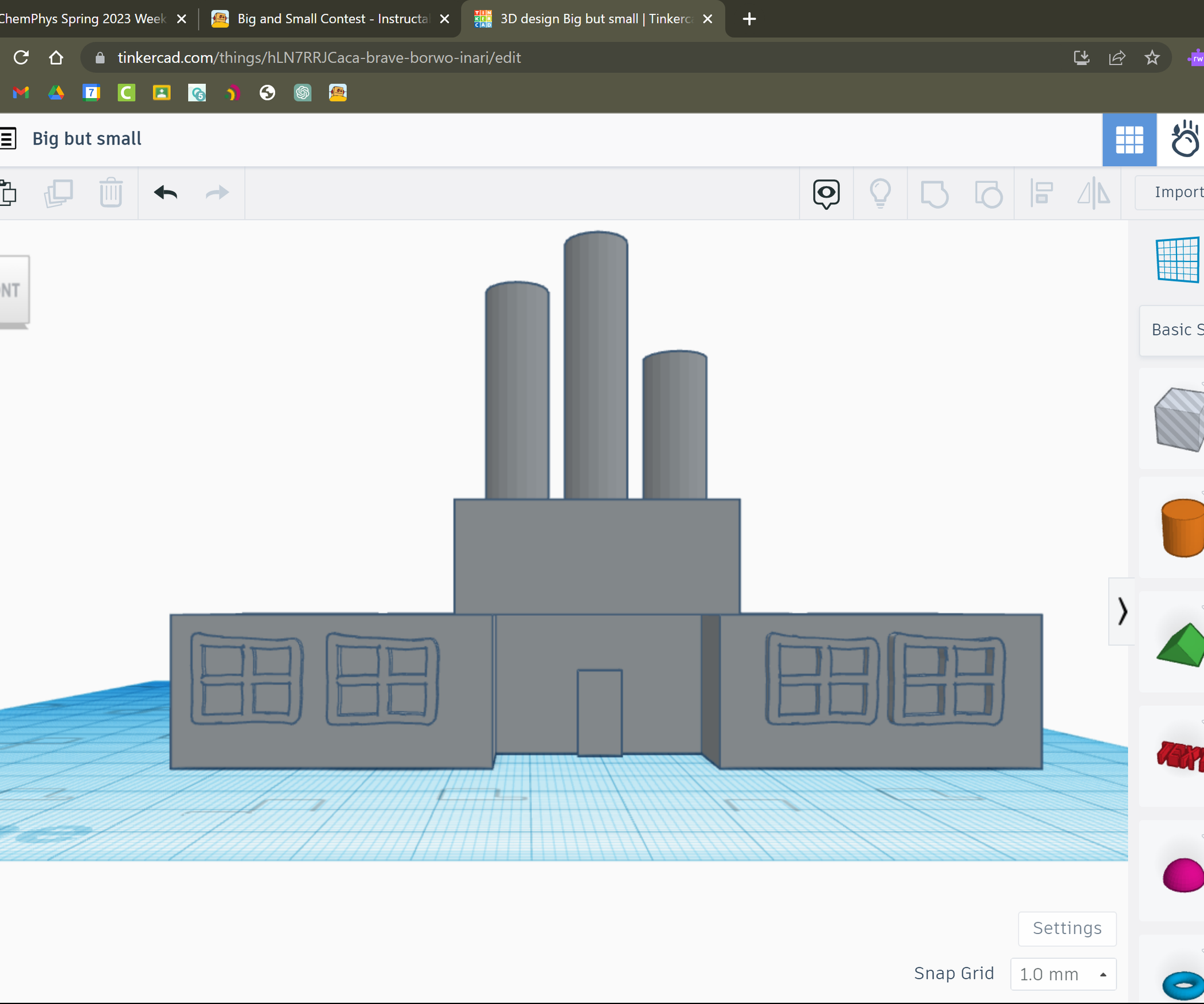Toggle show all hidden objects
The width and height of the screenshot is (1204, 1004).
(x=879, y=193)
